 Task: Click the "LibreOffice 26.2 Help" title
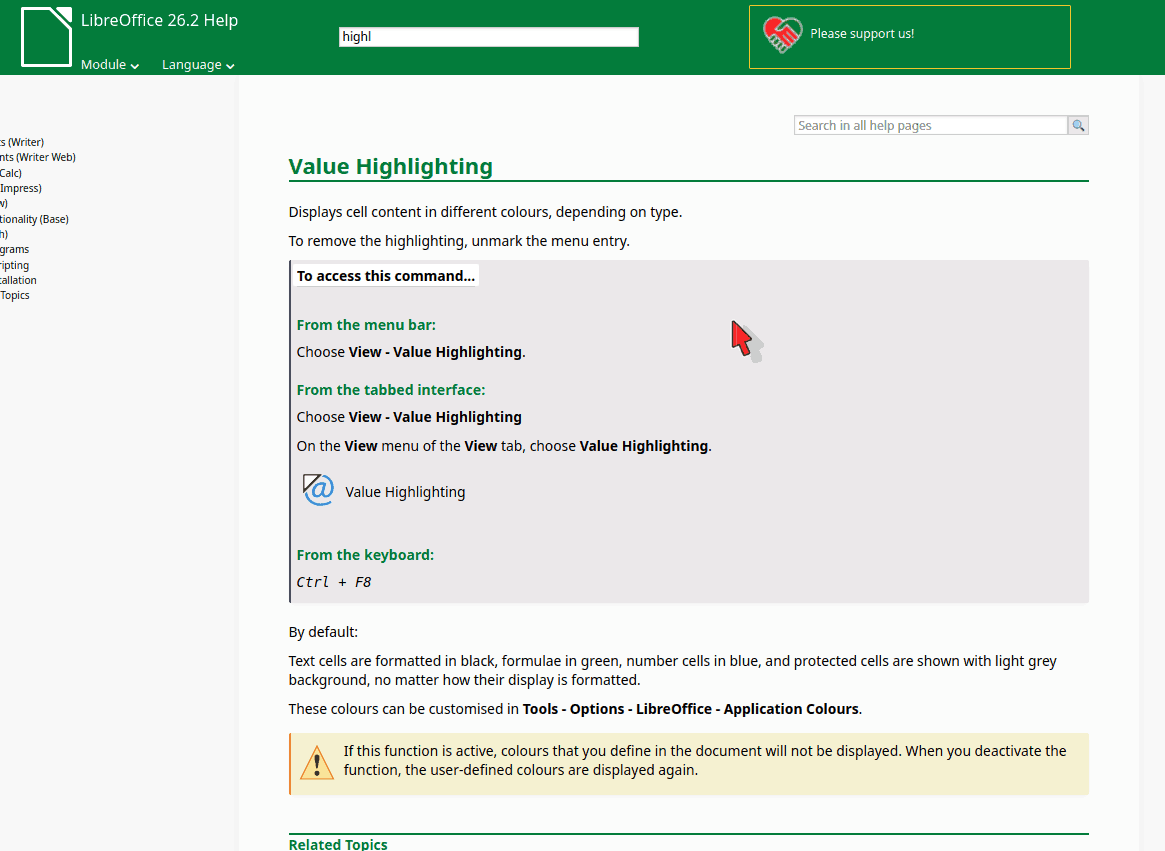point(160,20)
